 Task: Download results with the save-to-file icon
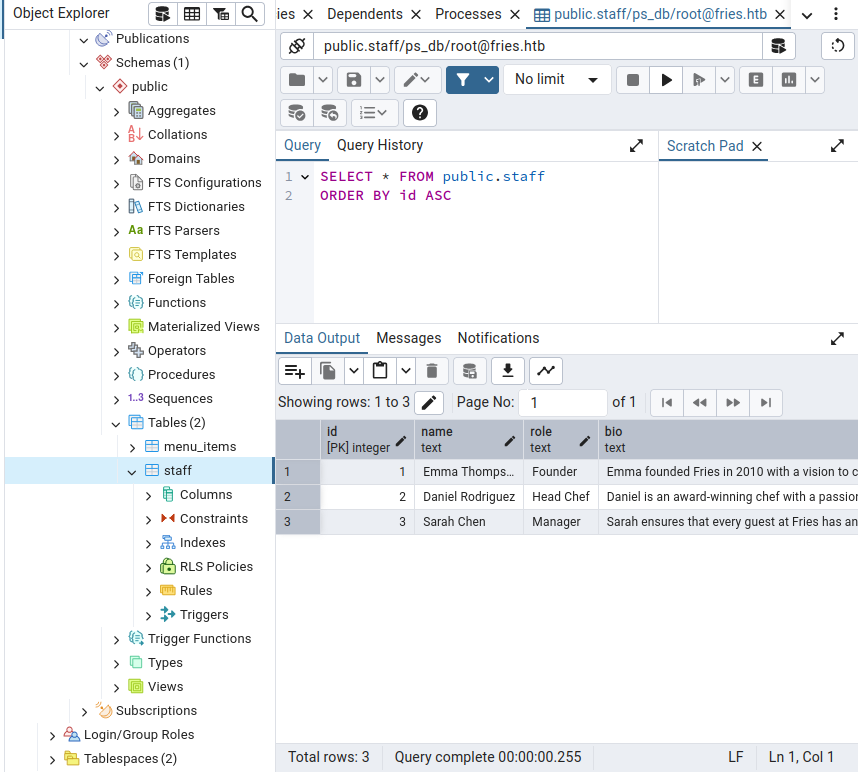click(x=508, y=371)
